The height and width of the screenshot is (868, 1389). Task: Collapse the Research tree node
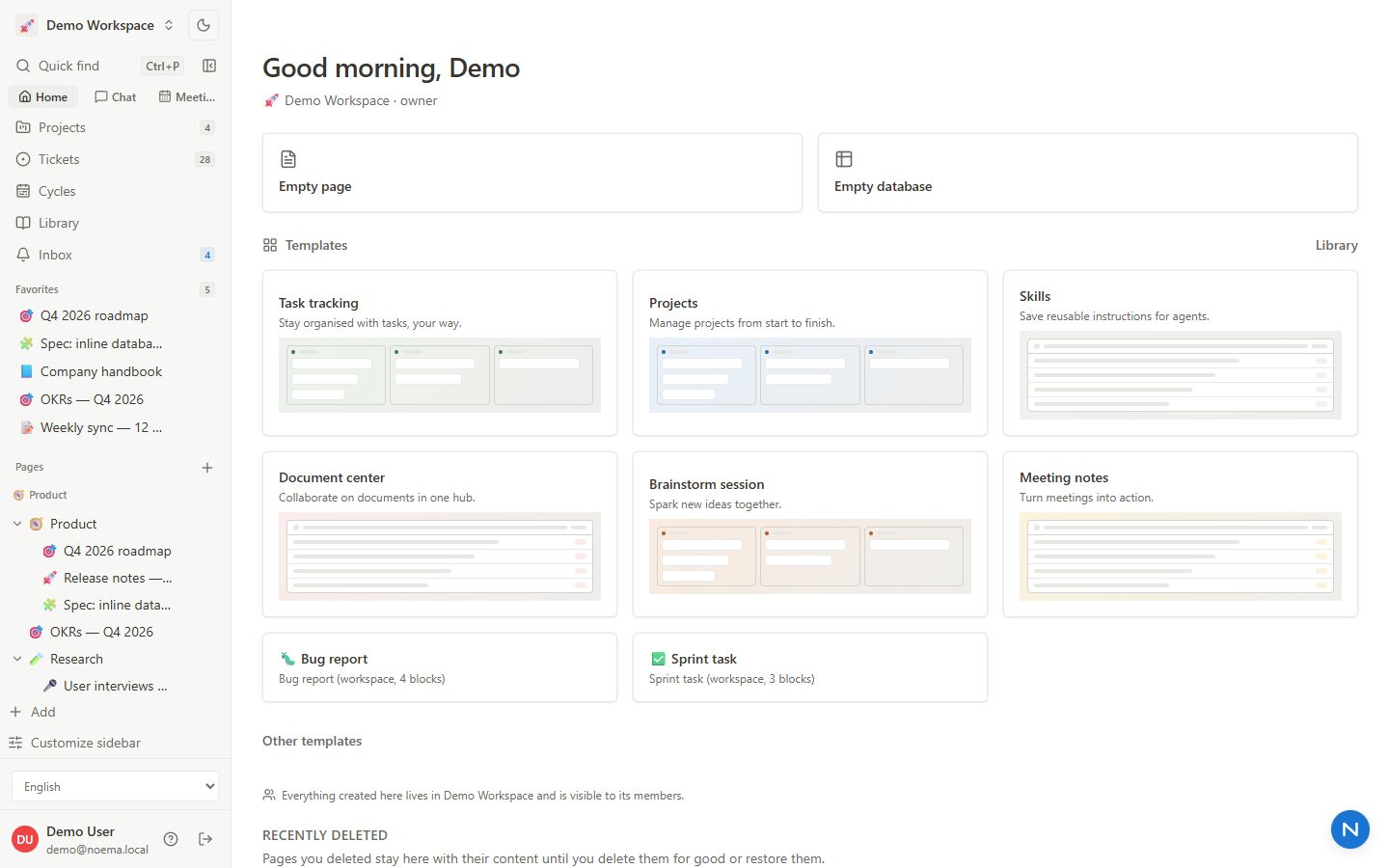tap(17, 659)
